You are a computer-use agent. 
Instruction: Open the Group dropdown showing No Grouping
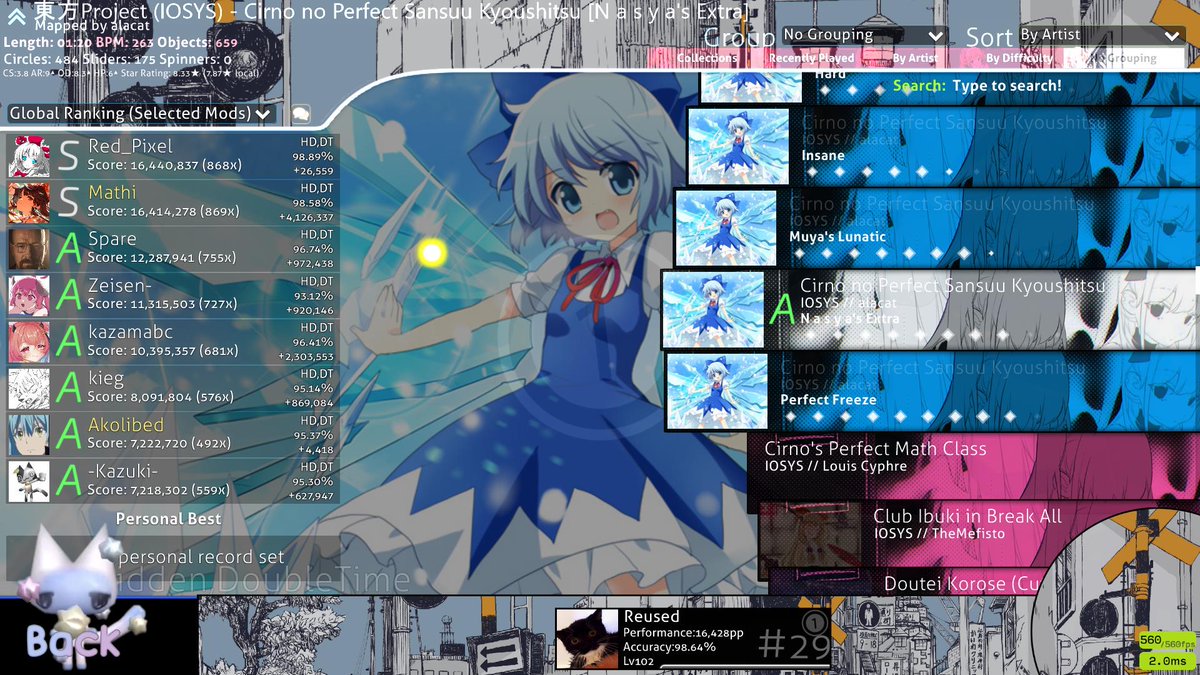pyautogui.click(x=864, y=35)
